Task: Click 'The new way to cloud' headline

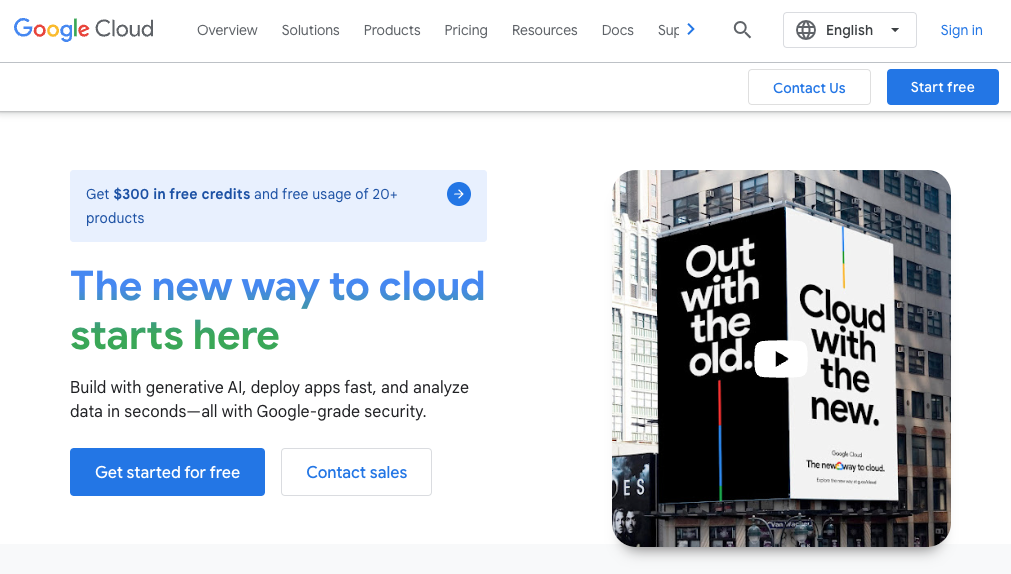Action: (277, 286)
